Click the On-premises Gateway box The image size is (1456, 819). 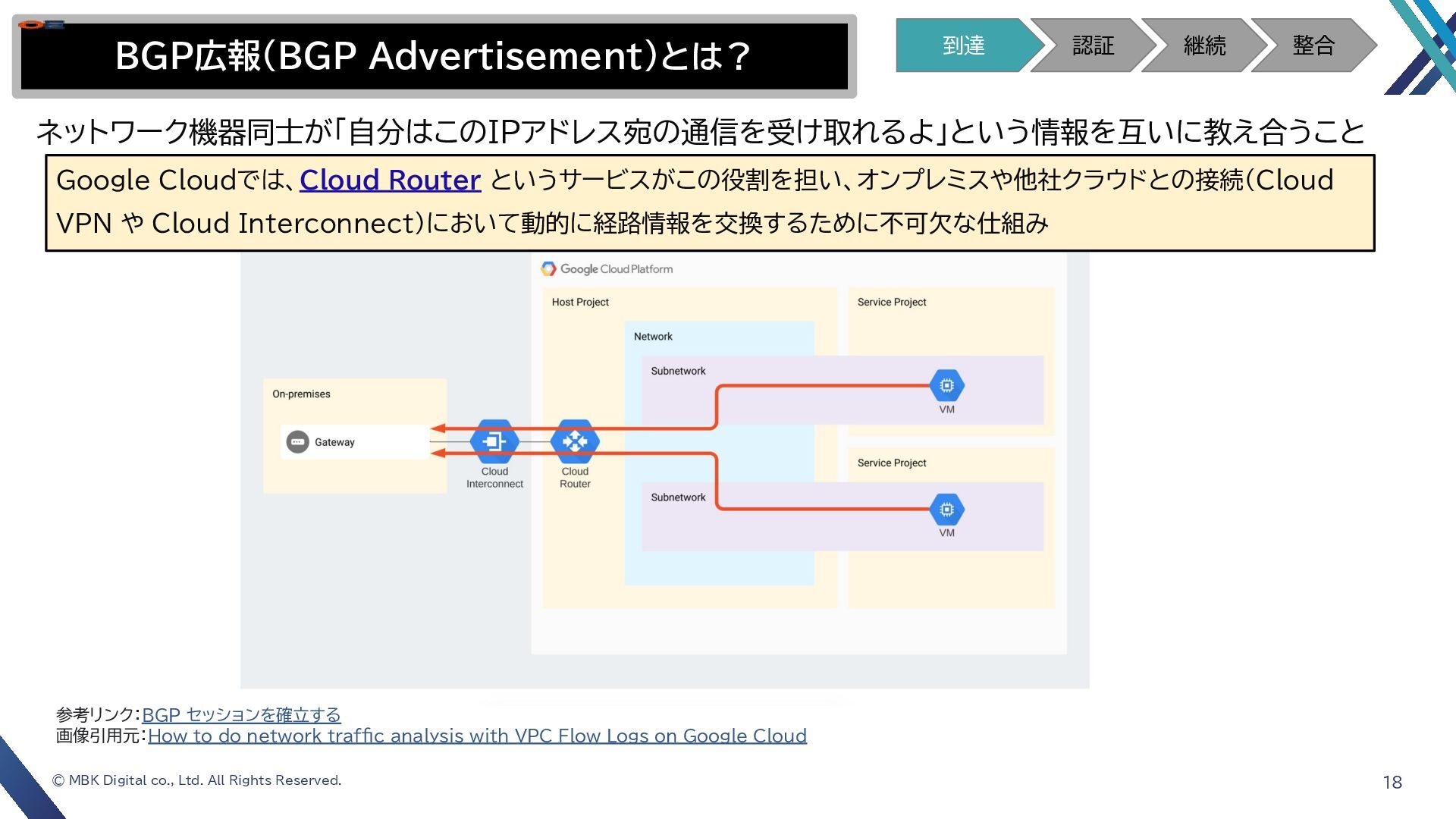point(355,441)
